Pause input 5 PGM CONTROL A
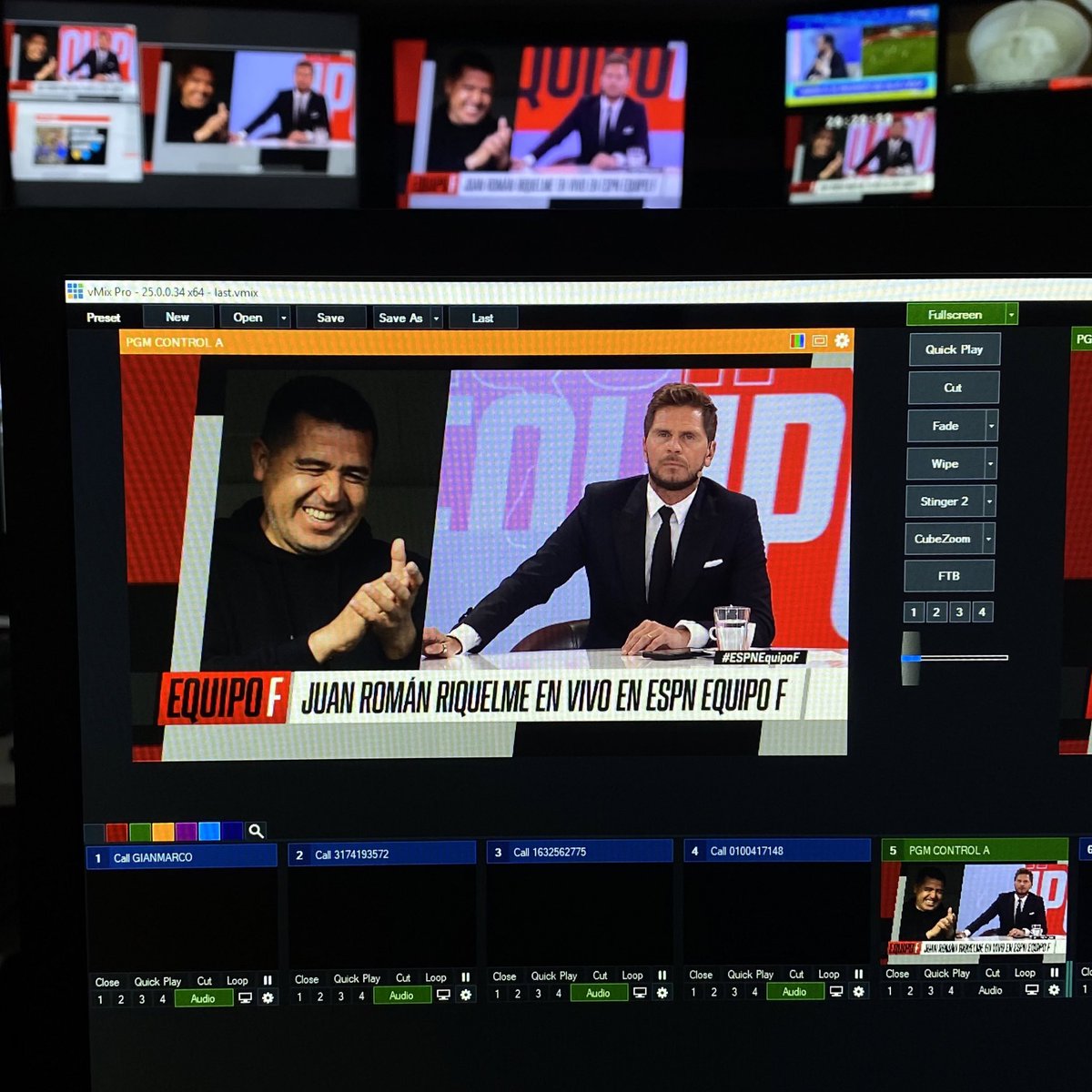 pos(1054,973)
